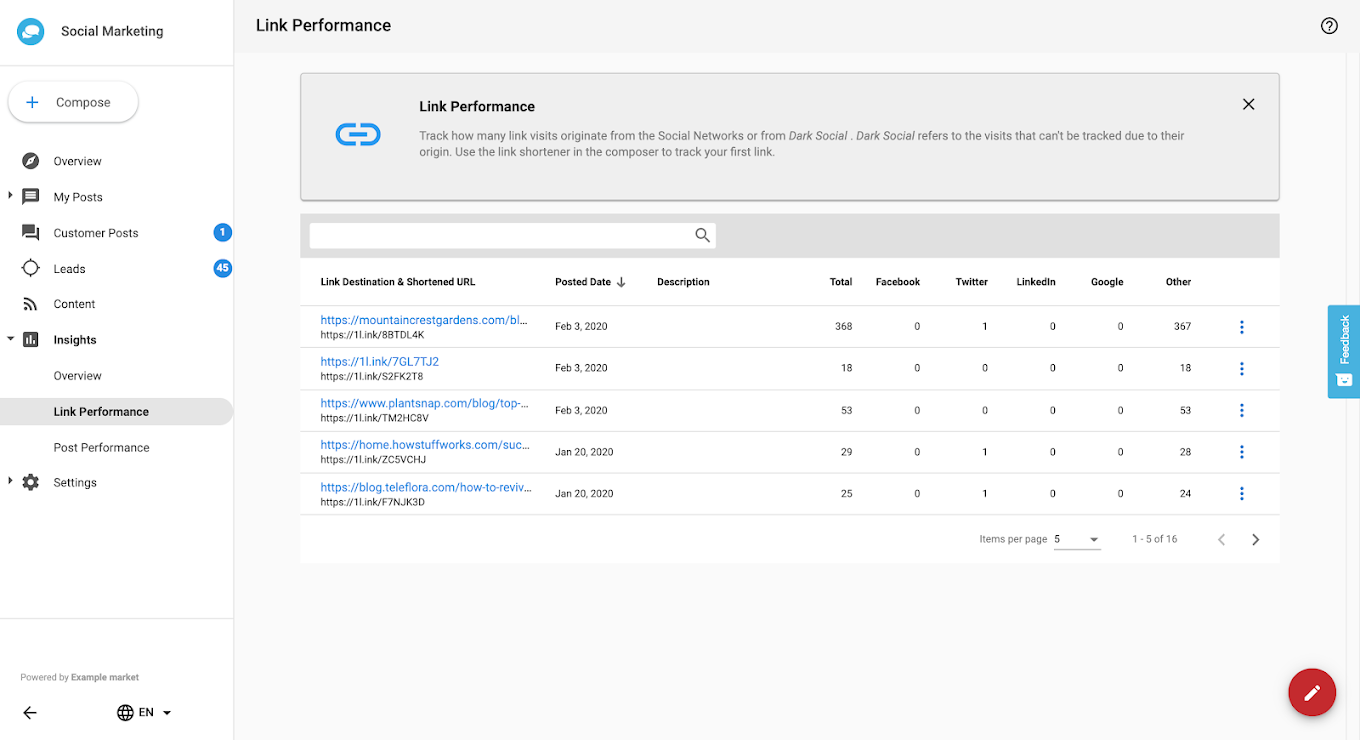Open the Feedback side tab

pyautogui.click(x=1343, y=351)
